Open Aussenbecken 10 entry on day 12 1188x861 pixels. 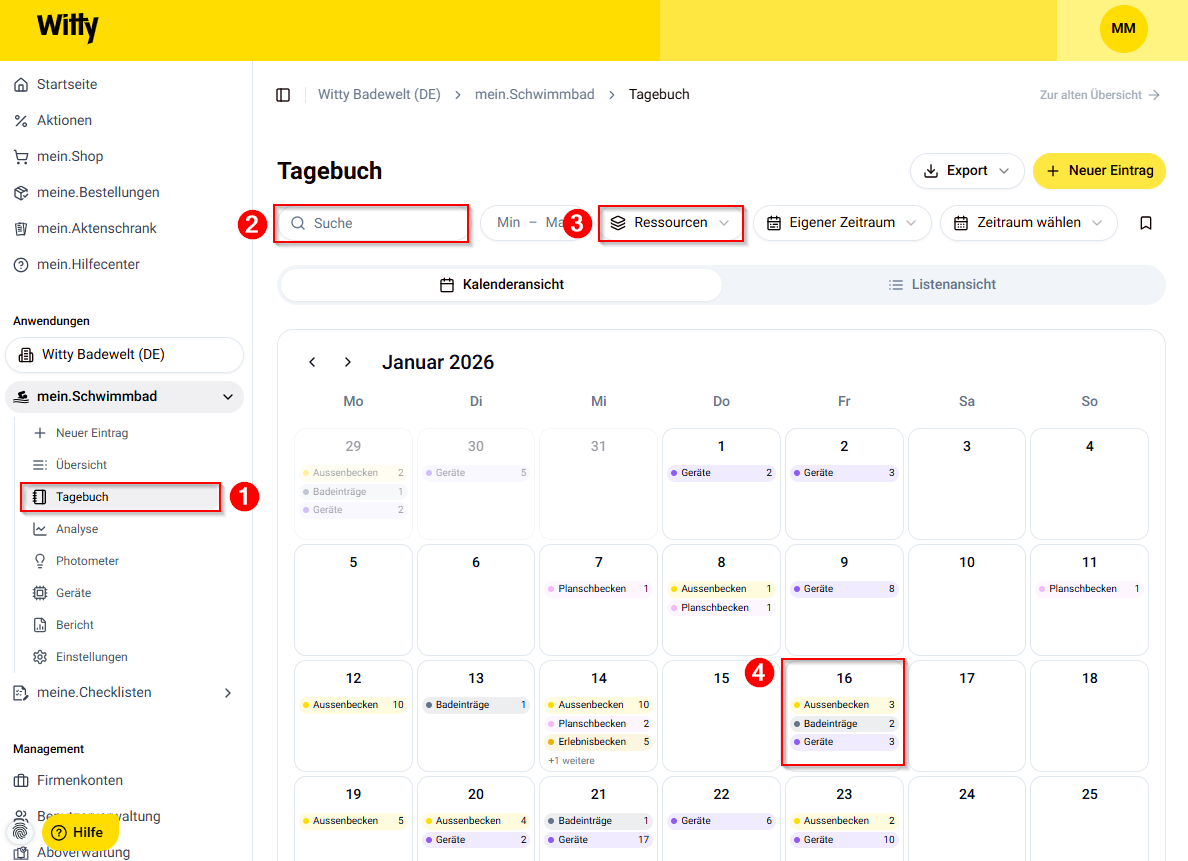(353, 705)
